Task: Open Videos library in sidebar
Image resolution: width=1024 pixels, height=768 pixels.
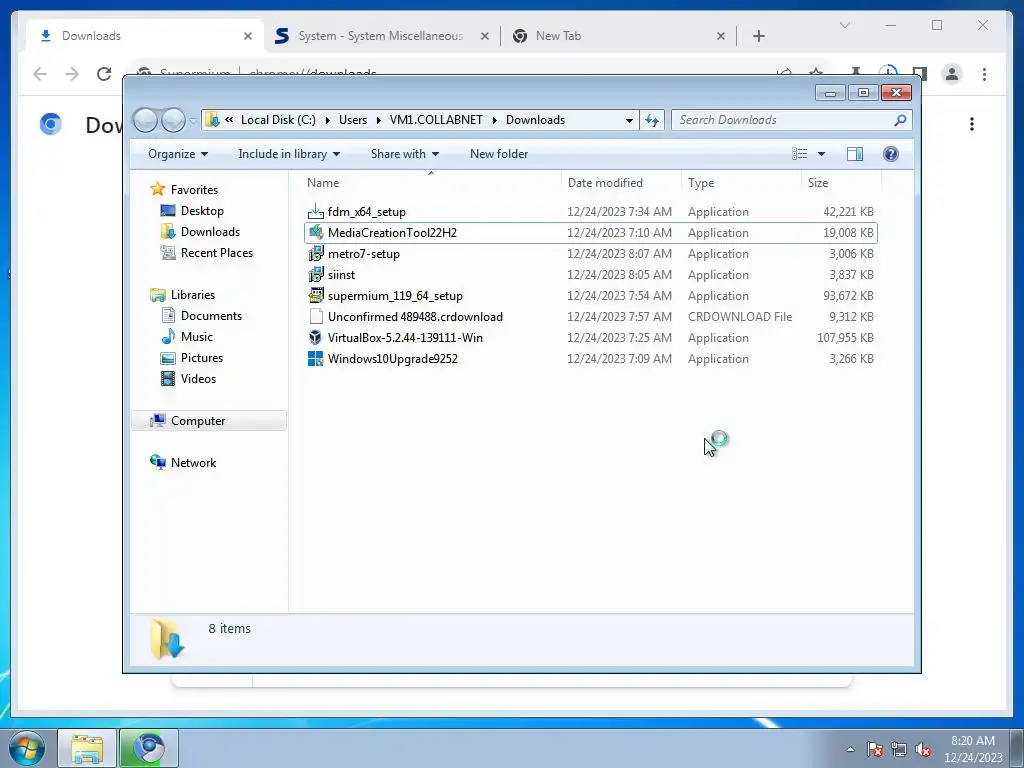Action: (x=198, y=379)
